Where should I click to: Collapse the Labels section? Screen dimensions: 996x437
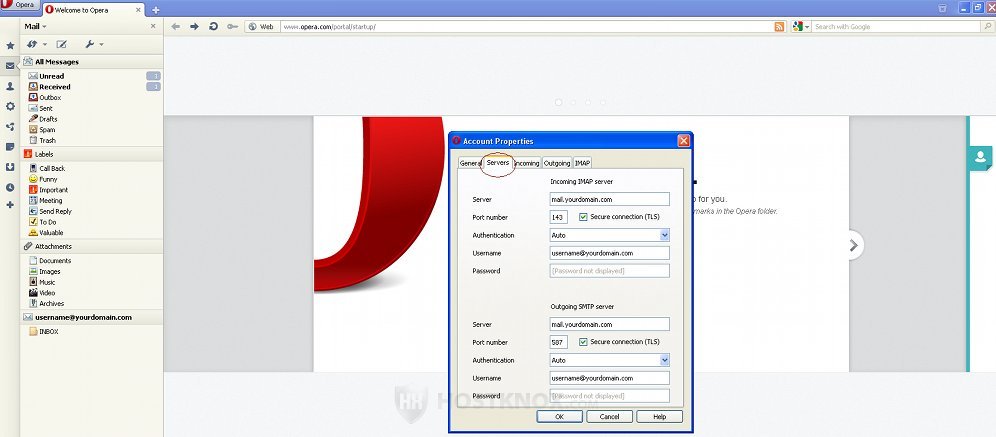91,154
